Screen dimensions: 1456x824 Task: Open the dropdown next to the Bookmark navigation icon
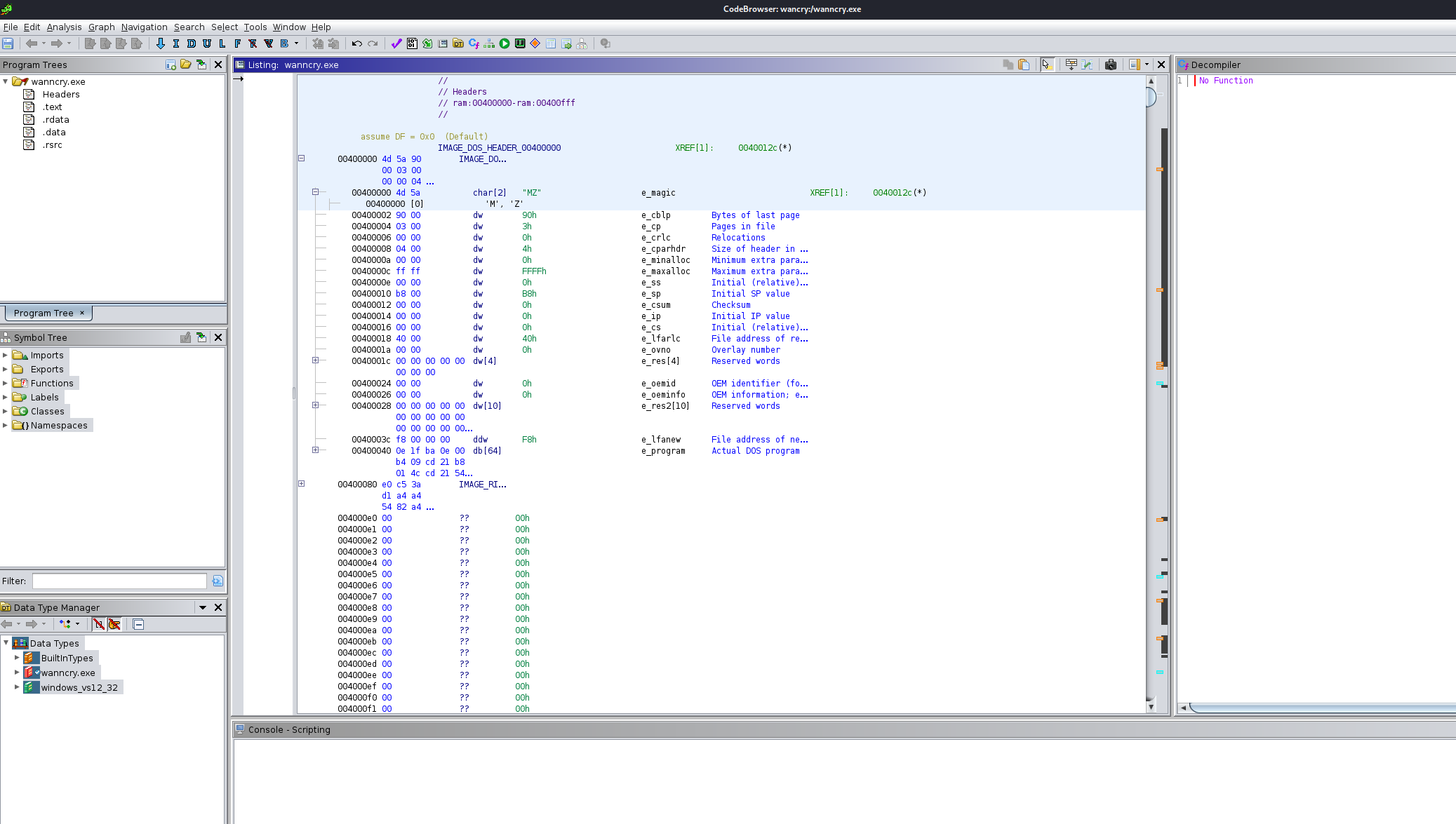pyautogui.click(x=297, y=43)
